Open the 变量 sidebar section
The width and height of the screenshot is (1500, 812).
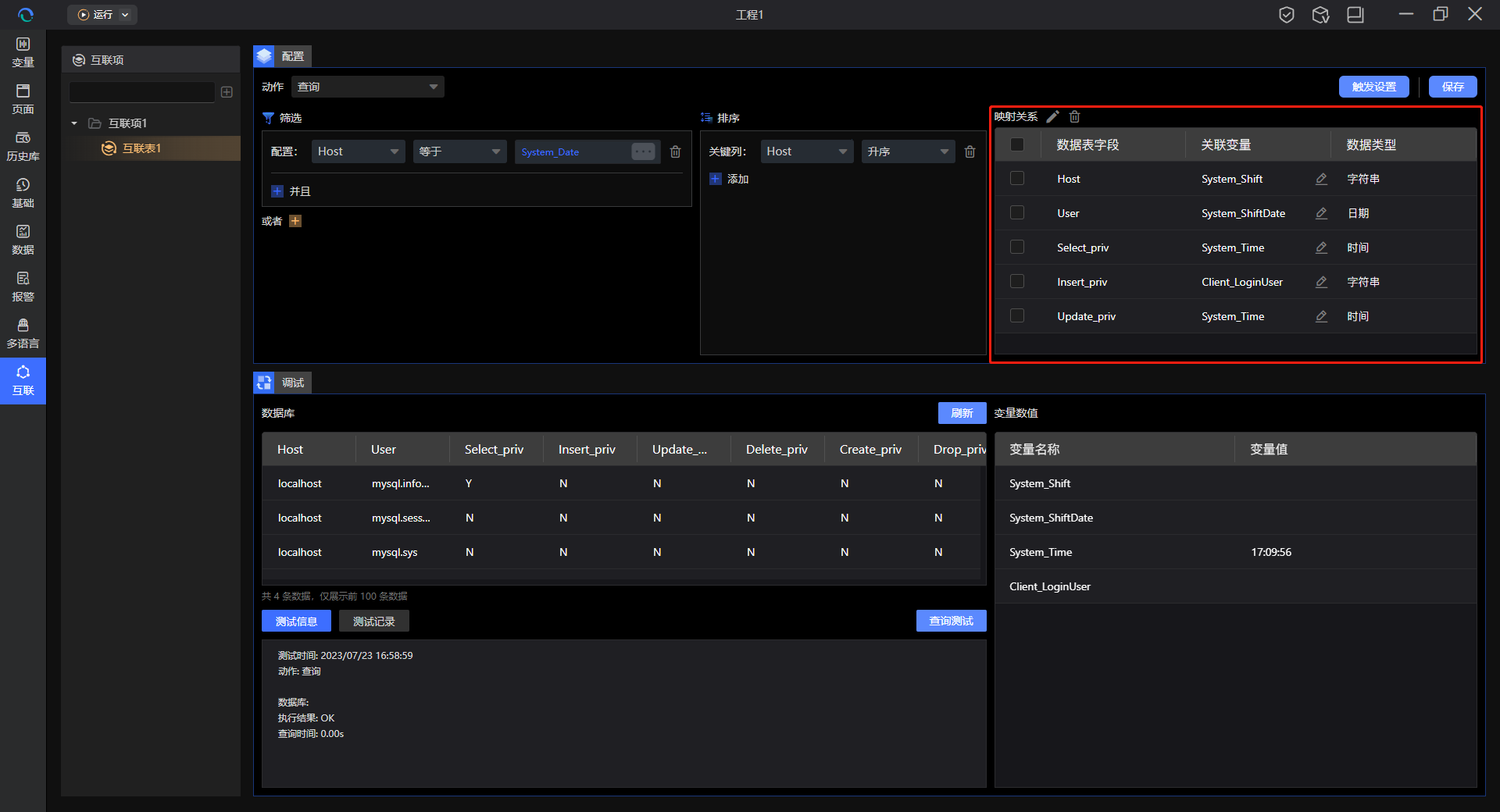coord(23,52)
